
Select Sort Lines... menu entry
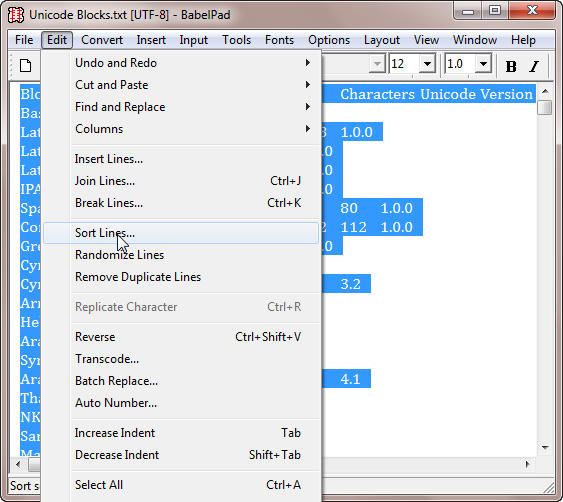pyautogui.click(x=181, y=233)
